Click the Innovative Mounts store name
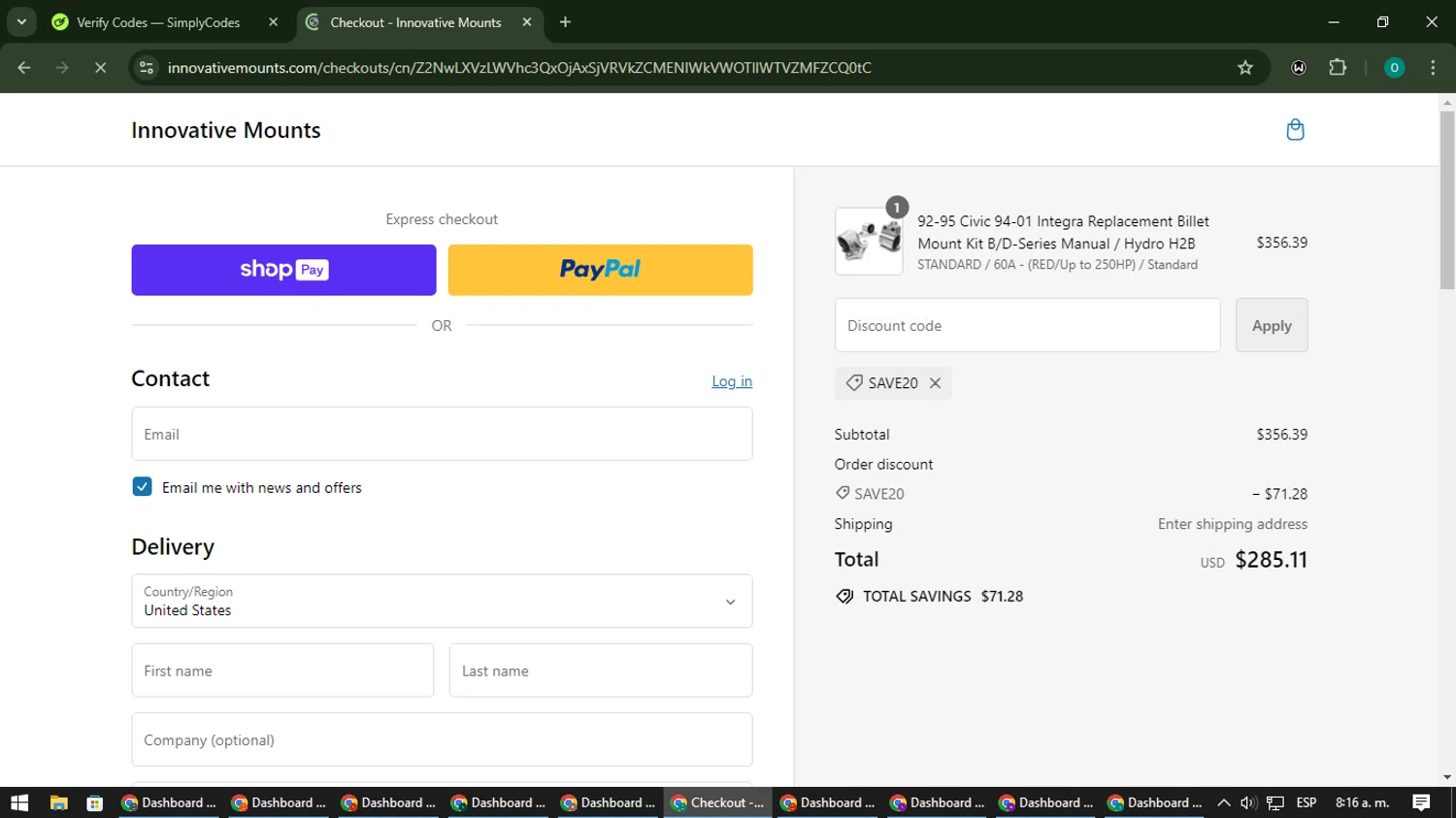 226,130
